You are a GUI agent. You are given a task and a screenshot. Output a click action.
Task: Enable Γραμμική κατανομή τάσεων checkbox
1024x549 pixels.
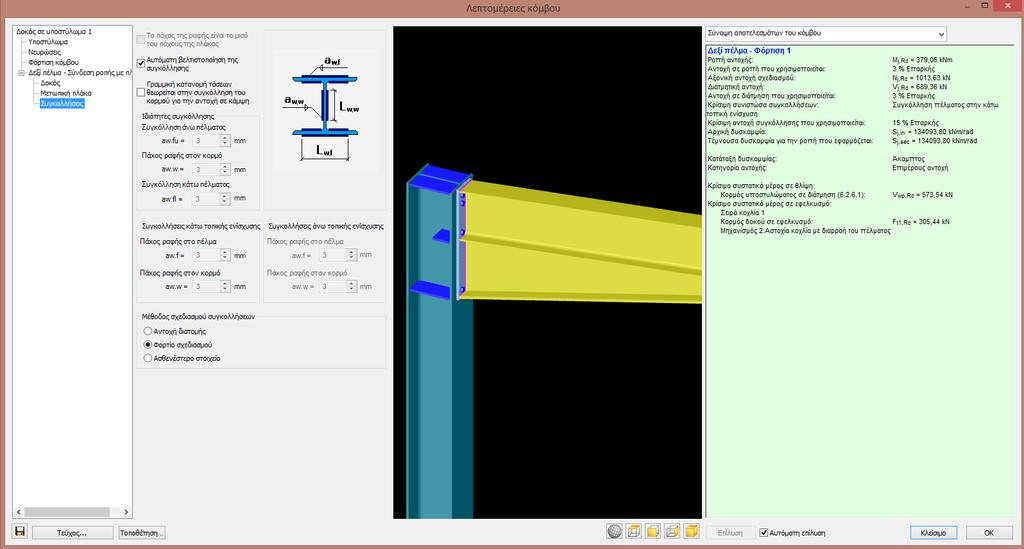point(140,92)
